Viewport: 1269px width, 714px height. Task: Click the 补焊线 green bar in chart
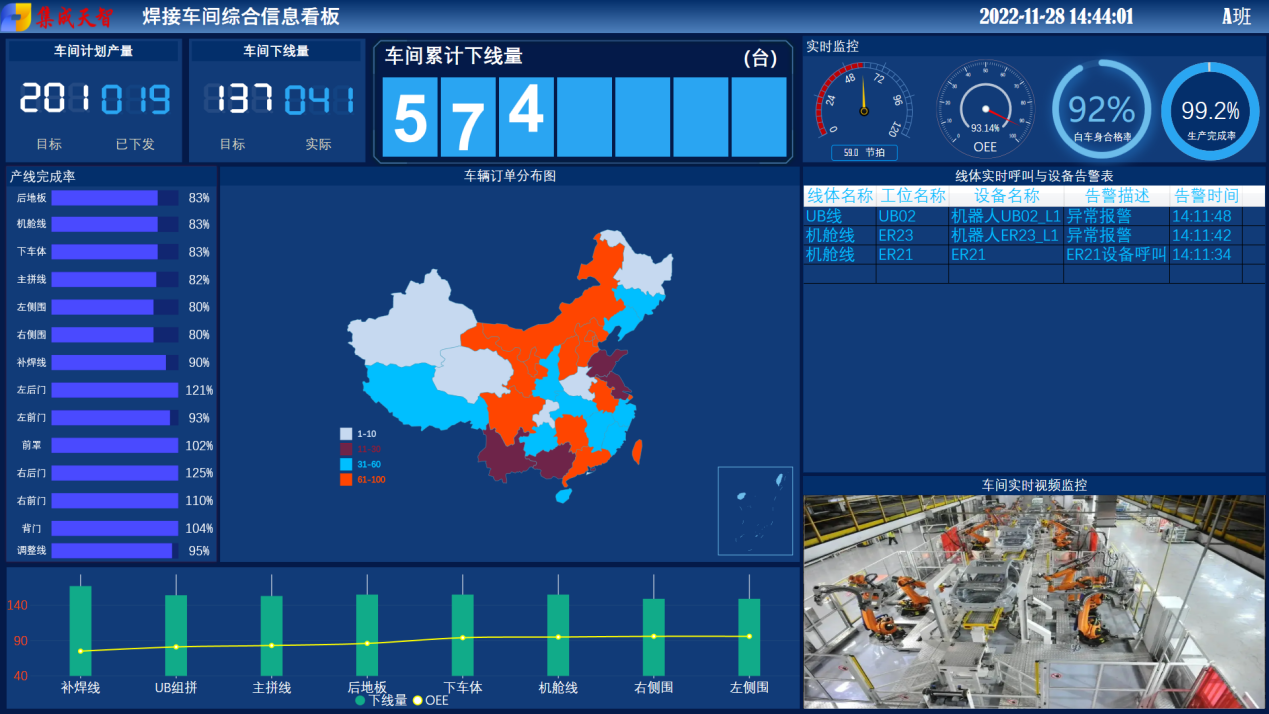[x=80, y=630]
